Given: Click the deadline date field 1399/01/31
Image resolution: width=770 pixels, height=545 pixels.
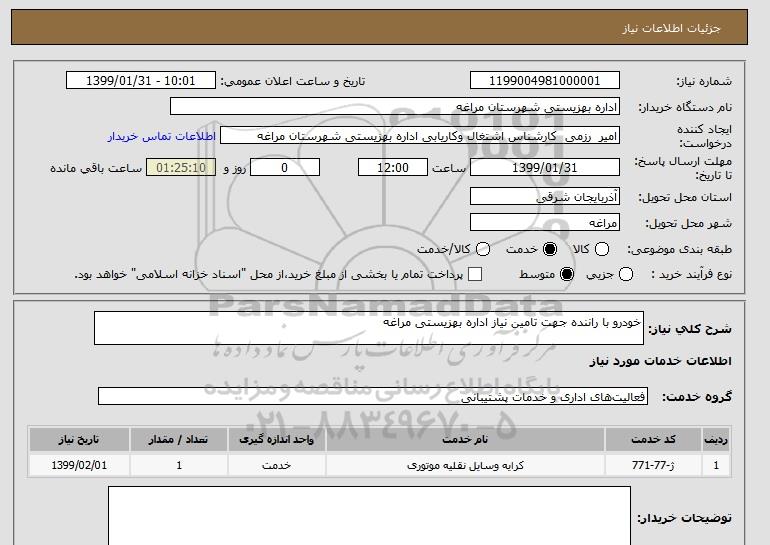Looking at the screenshot, I should click(545, 167).
